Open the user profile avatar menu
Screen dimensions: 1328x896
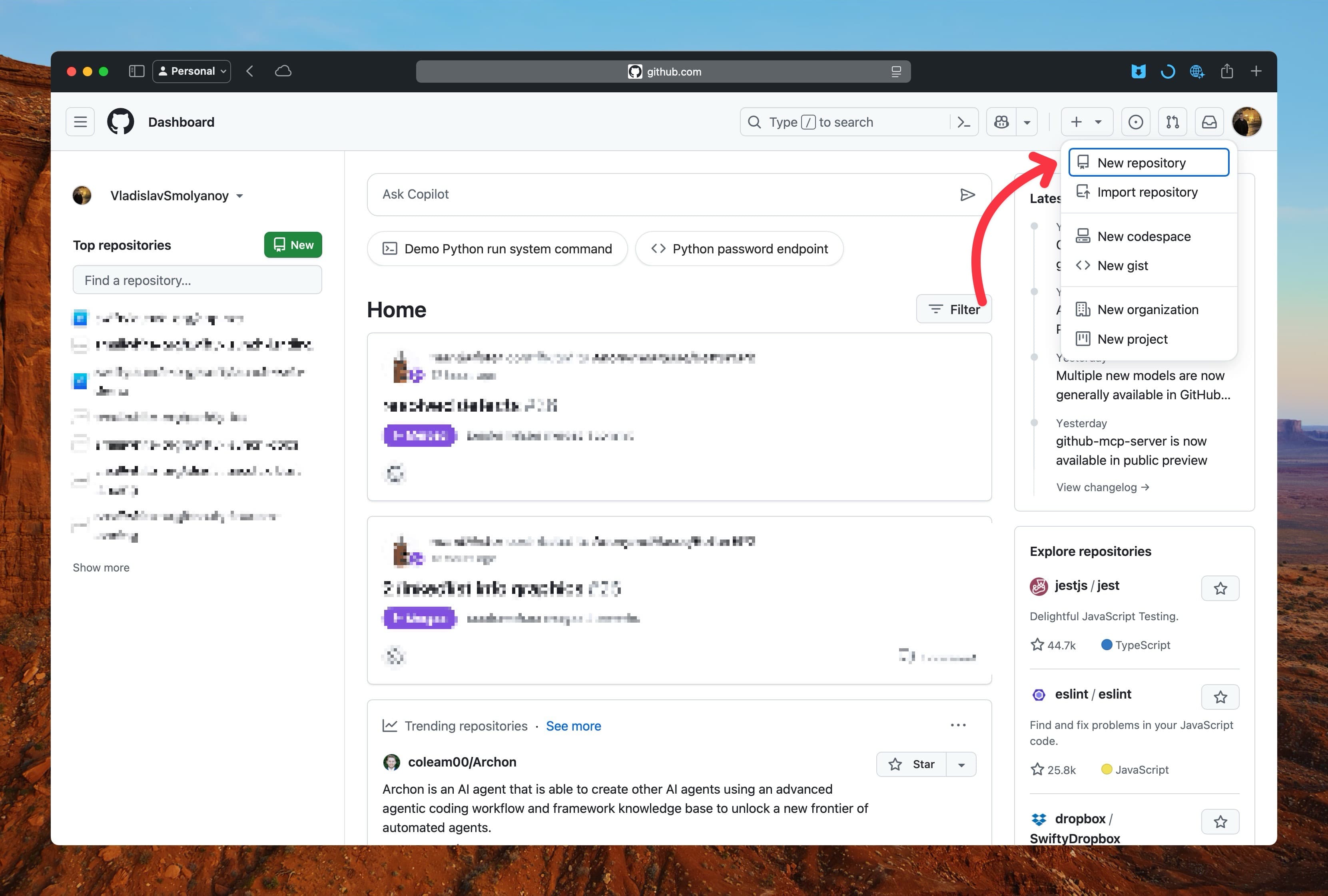click(x=1247, y=122)
